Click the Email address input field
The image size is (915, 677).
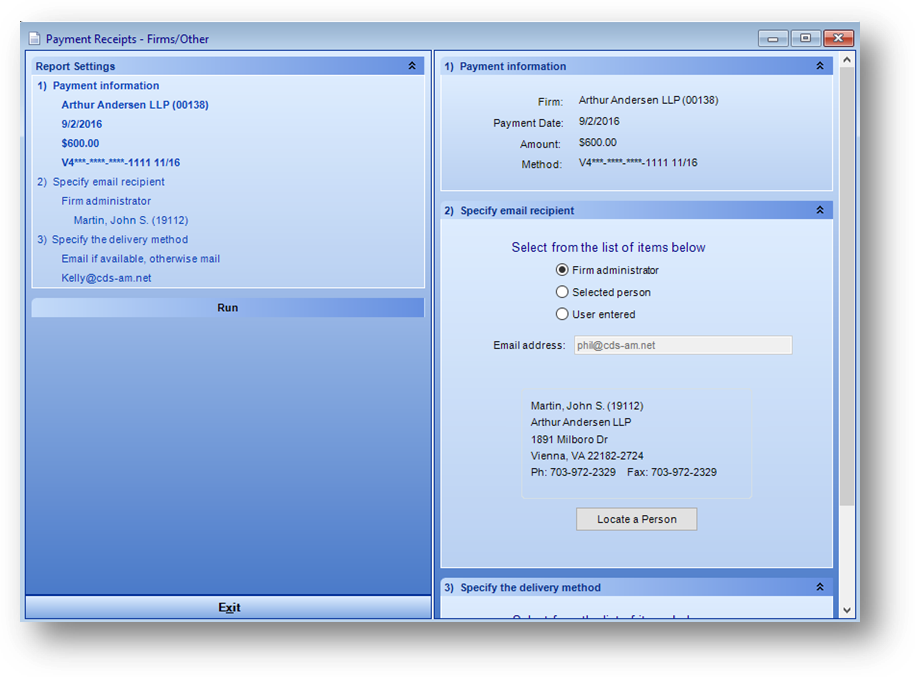(683, 345)
